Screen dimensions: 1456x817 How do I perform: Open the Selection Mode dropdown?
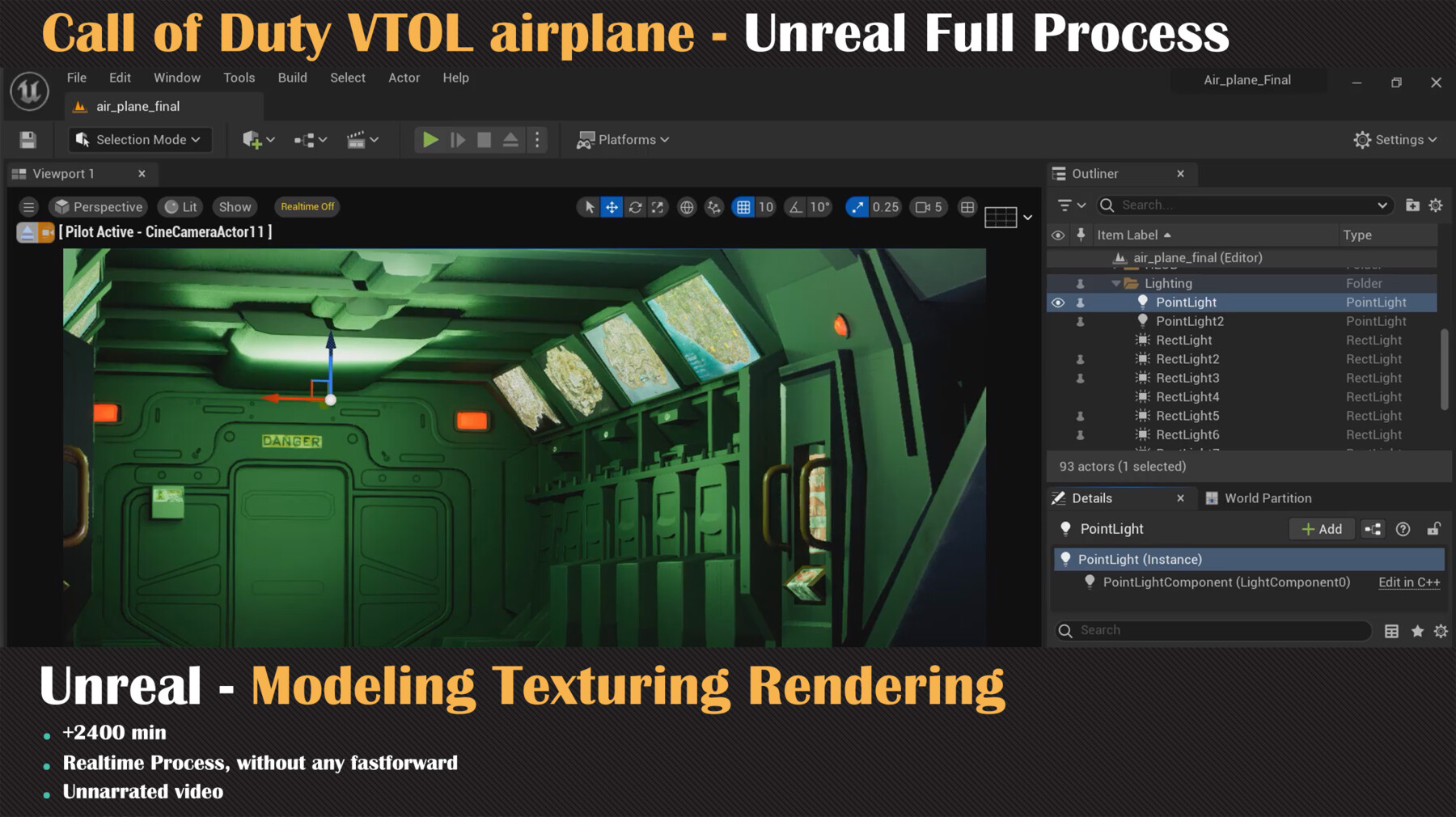tap(139, 139)
